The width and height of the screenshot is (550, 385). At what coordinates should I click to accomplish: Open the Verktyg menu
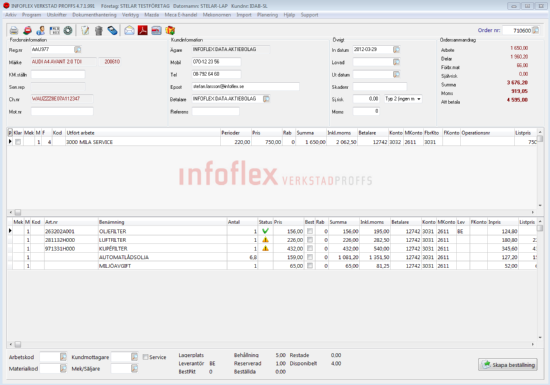(130, 15)
